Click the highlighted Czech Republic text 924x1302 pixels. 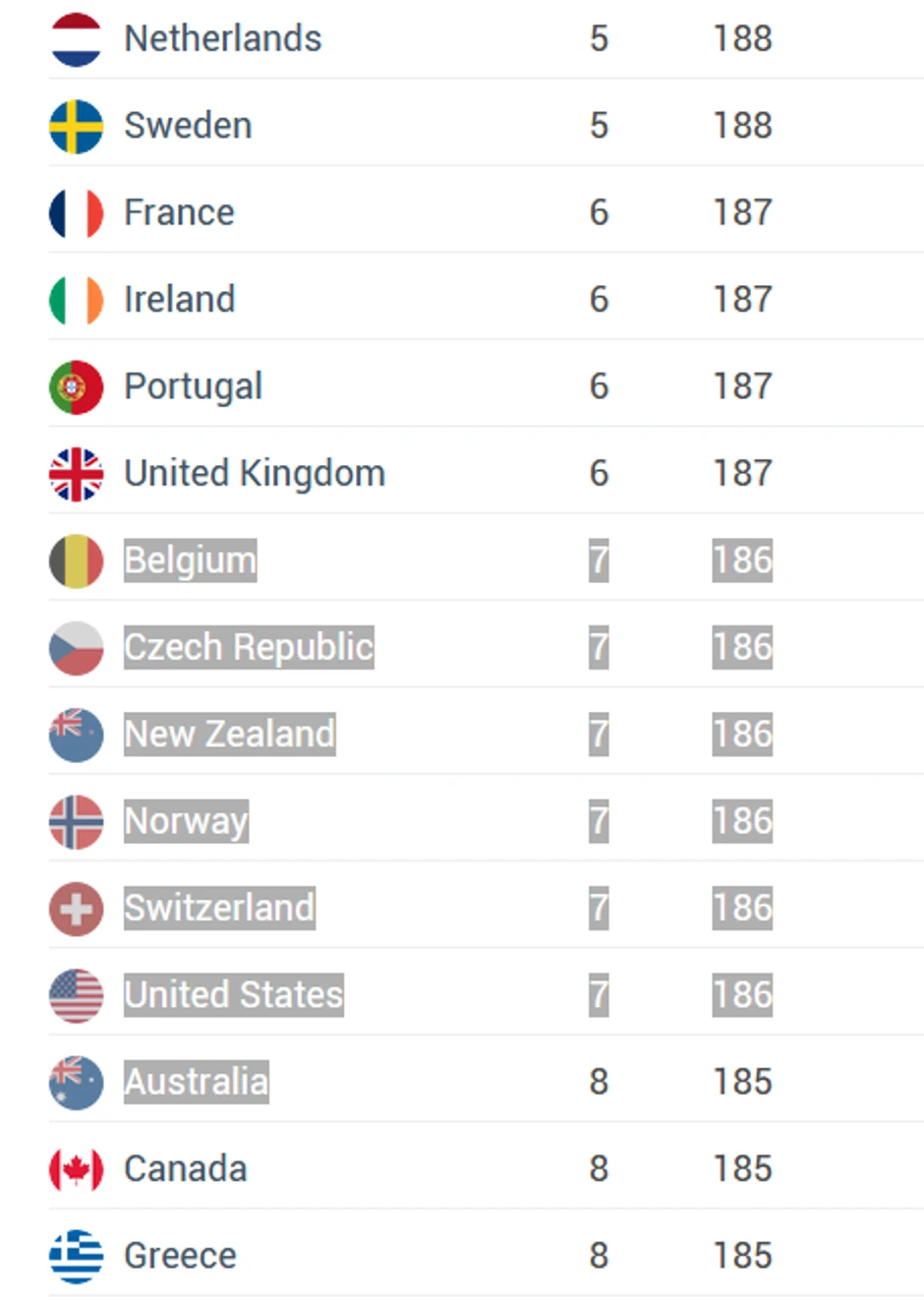pyautogui.click(x=249, y=647)
